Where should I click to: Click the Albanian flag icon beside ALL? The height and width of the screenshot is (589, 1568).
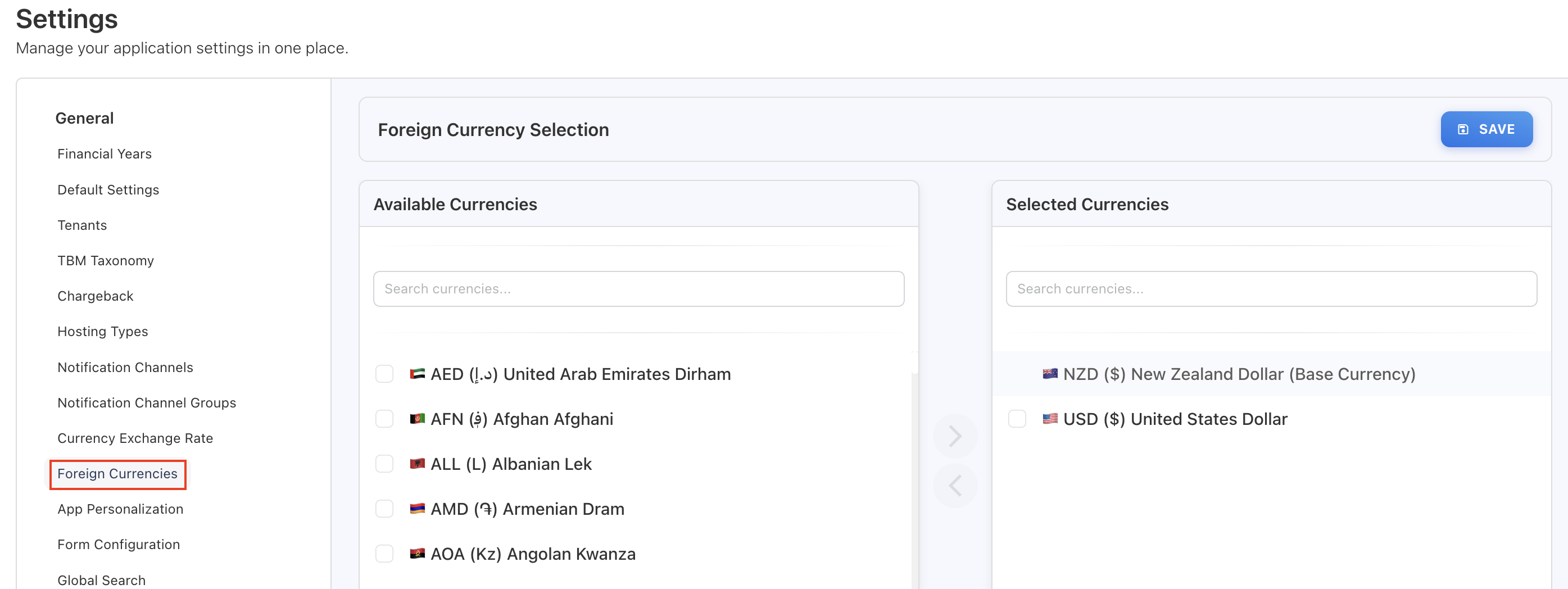click(417, 464)
